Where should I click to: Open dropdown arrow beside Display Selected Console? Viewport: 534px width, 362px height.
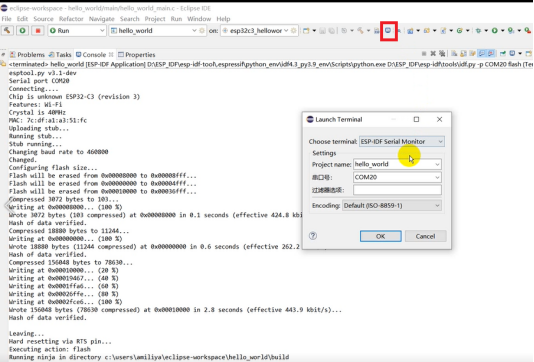[520, 53]
